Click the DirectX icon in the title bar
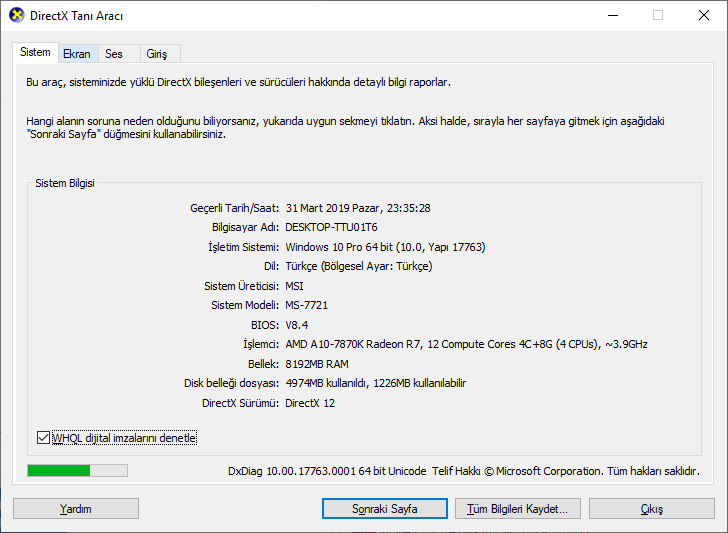Image resolution: width=728 pixels, height=533 pixels. pos(17,15)
